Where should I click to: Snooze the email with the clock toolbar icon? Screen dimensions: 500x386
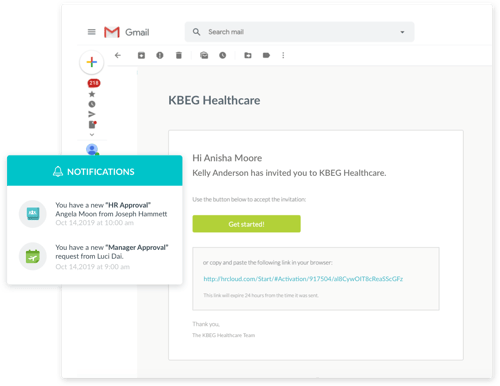223,55
